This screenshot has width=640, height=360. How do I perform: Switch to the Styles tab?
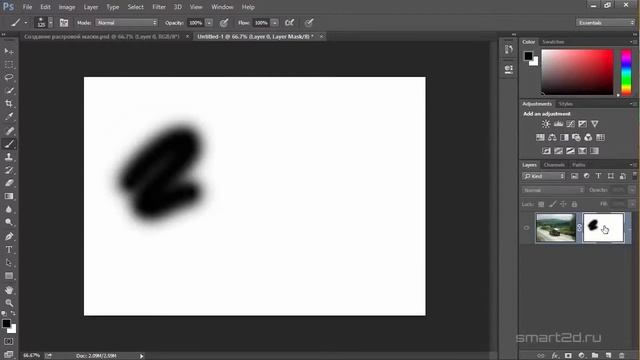565,104
